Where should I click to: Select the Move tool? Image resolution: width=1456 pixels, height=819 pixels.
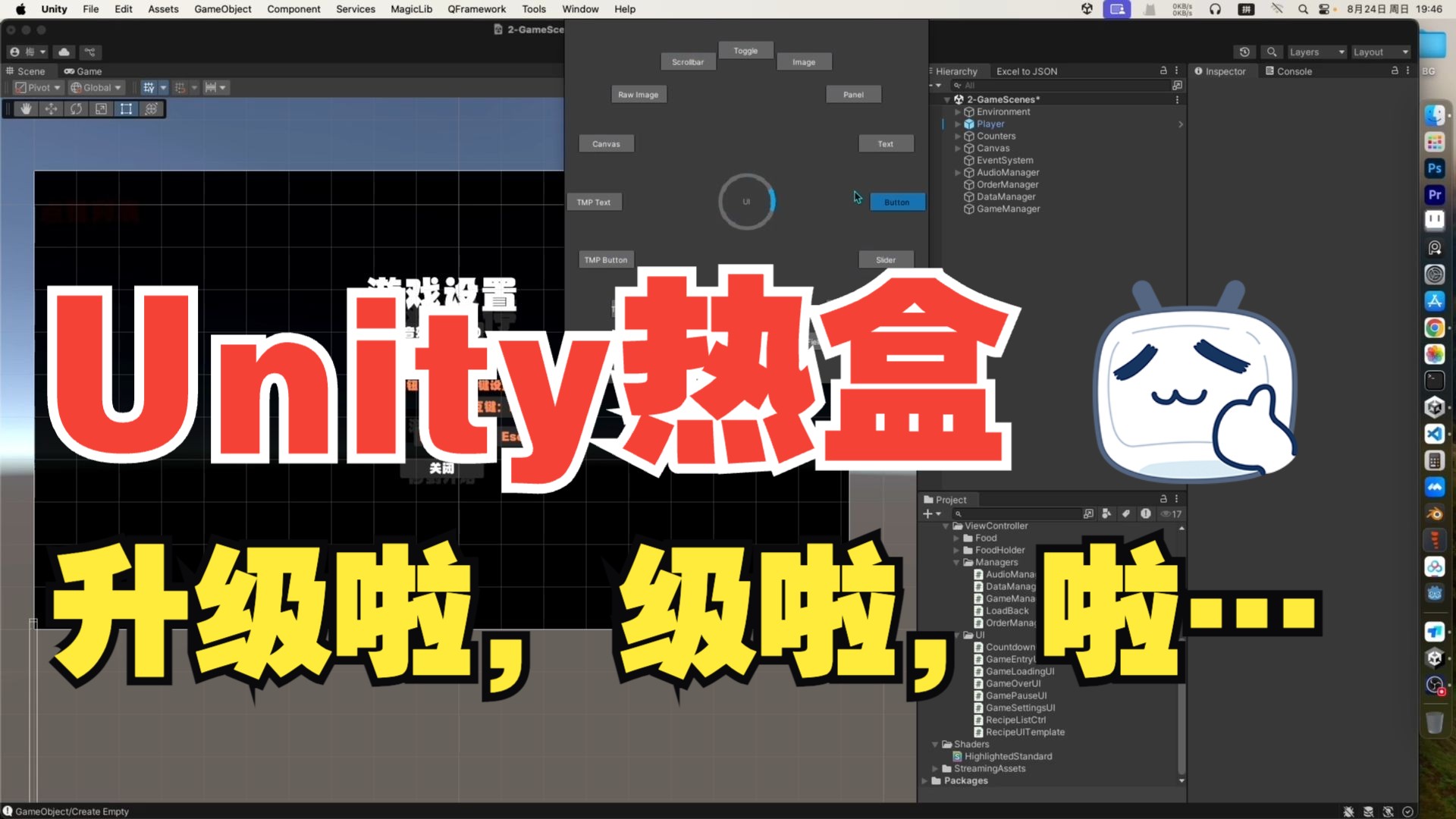(x=51, y=109)
